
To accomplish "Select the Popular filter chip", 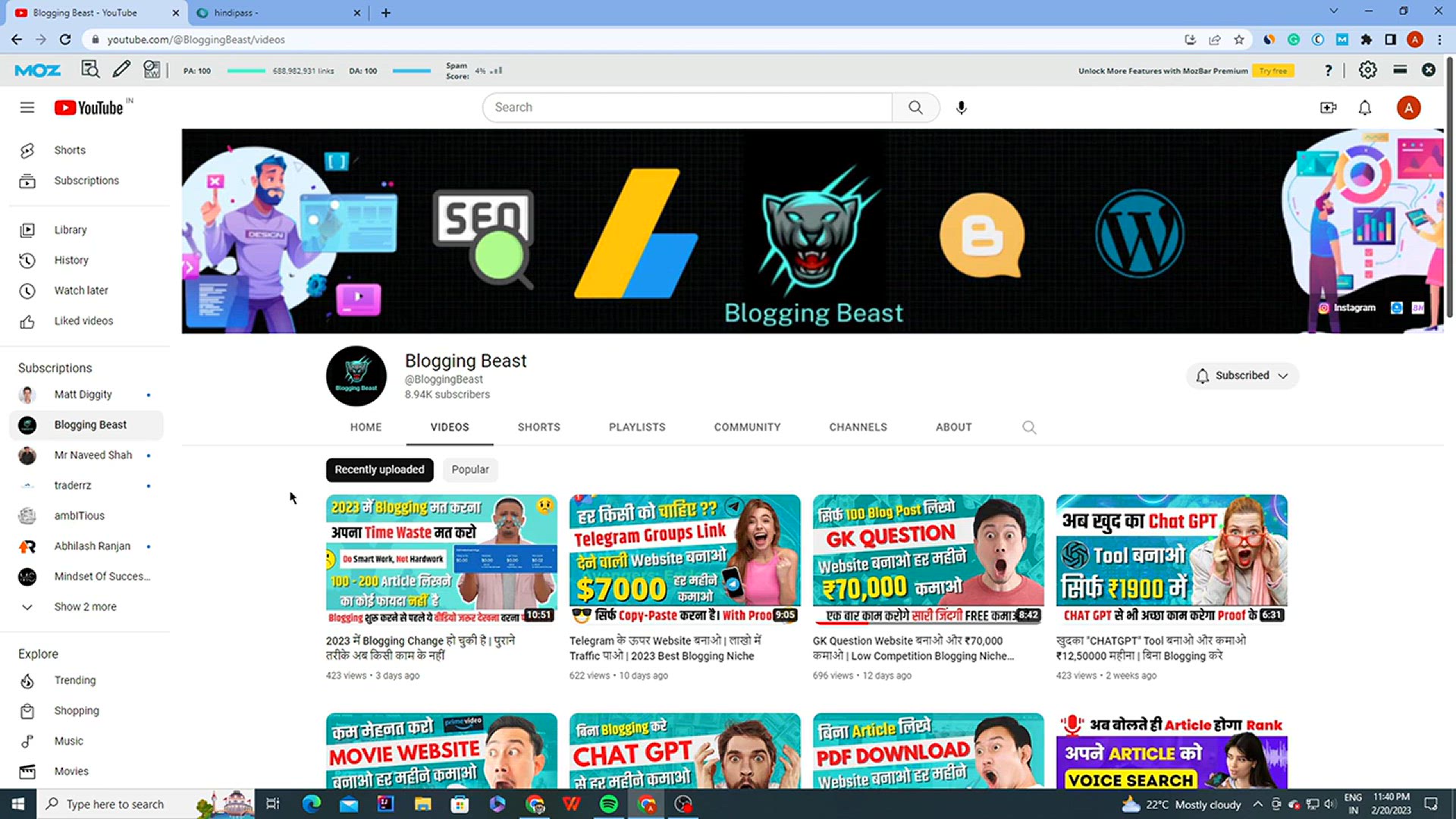I will pos(470,469).
